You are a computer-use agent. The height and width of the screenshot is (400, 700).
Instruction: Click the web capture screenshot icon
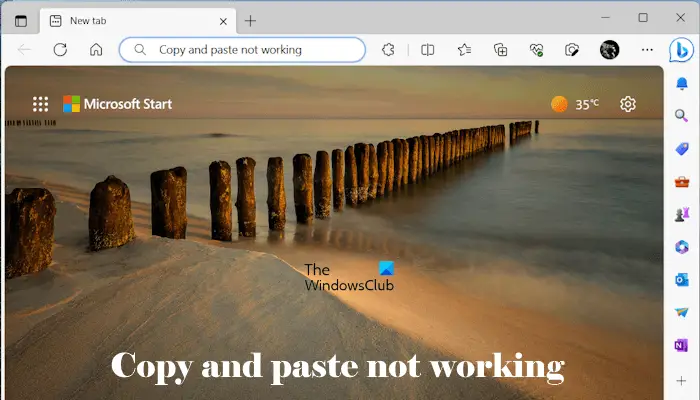click(572, 50)
